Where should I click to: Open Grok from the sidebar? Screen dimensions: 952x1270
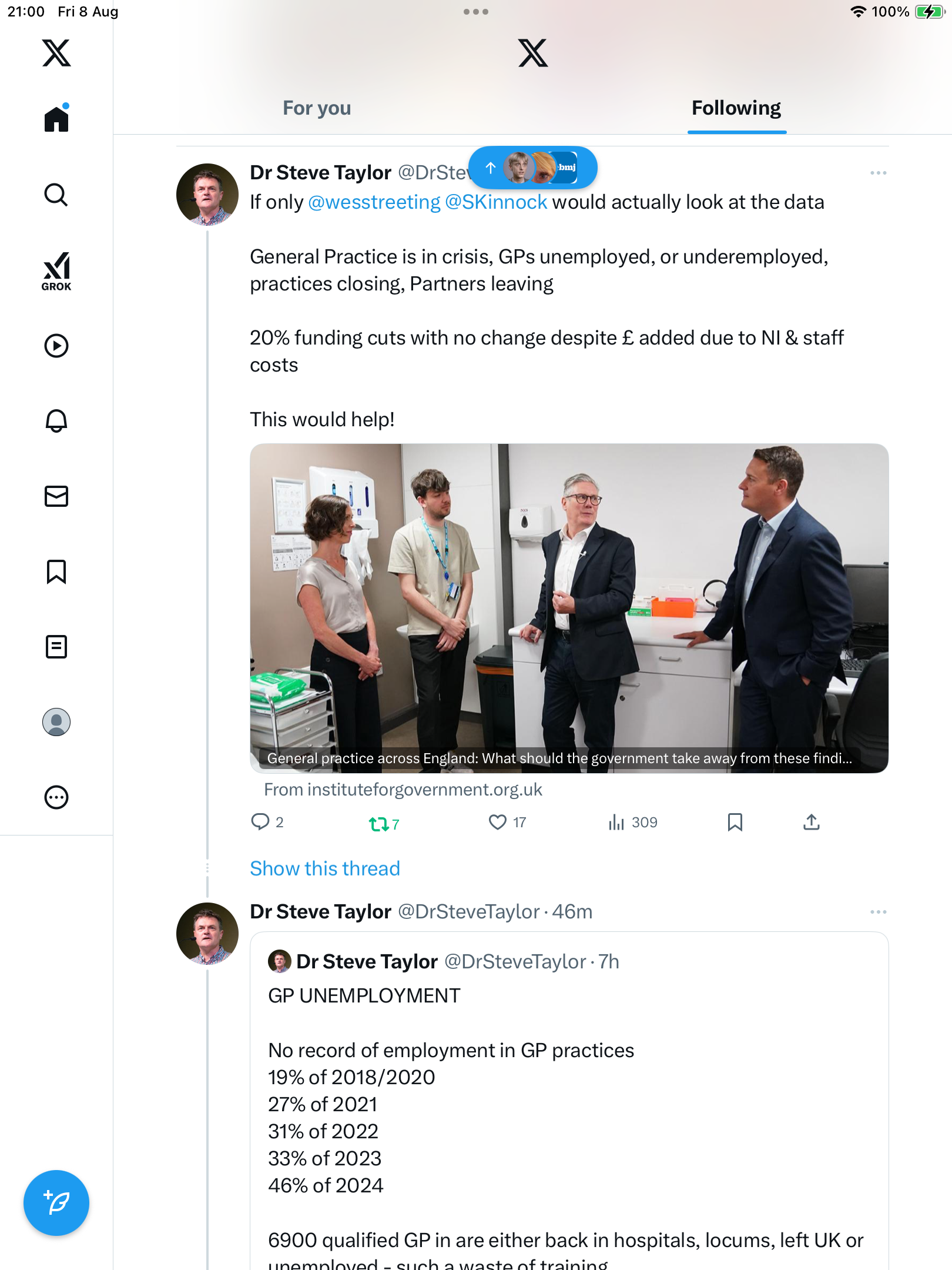[x=56, y=271]
